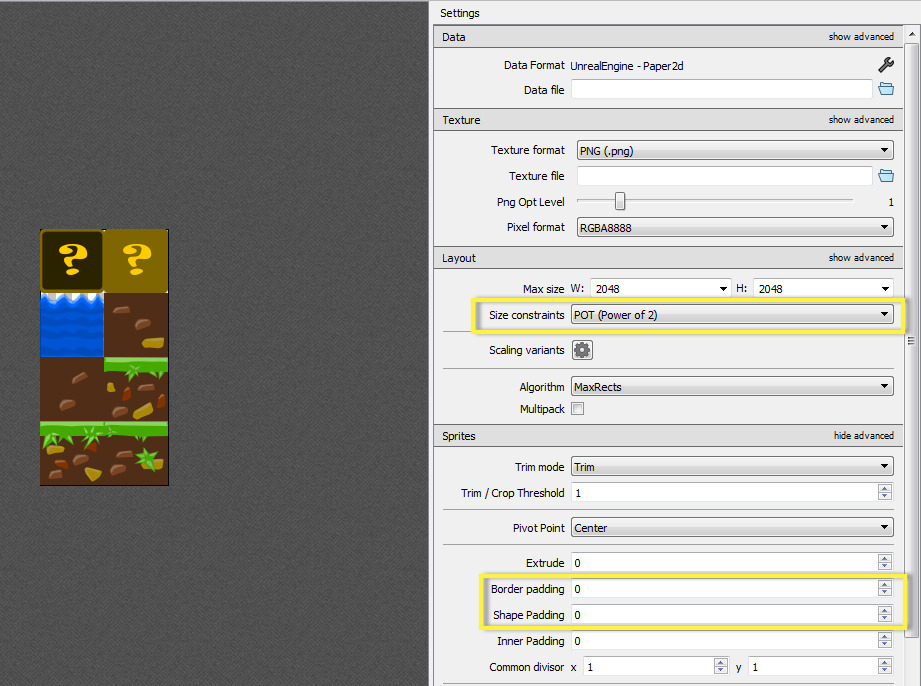Show advanced options for Texture section

[x=861, y=119]
